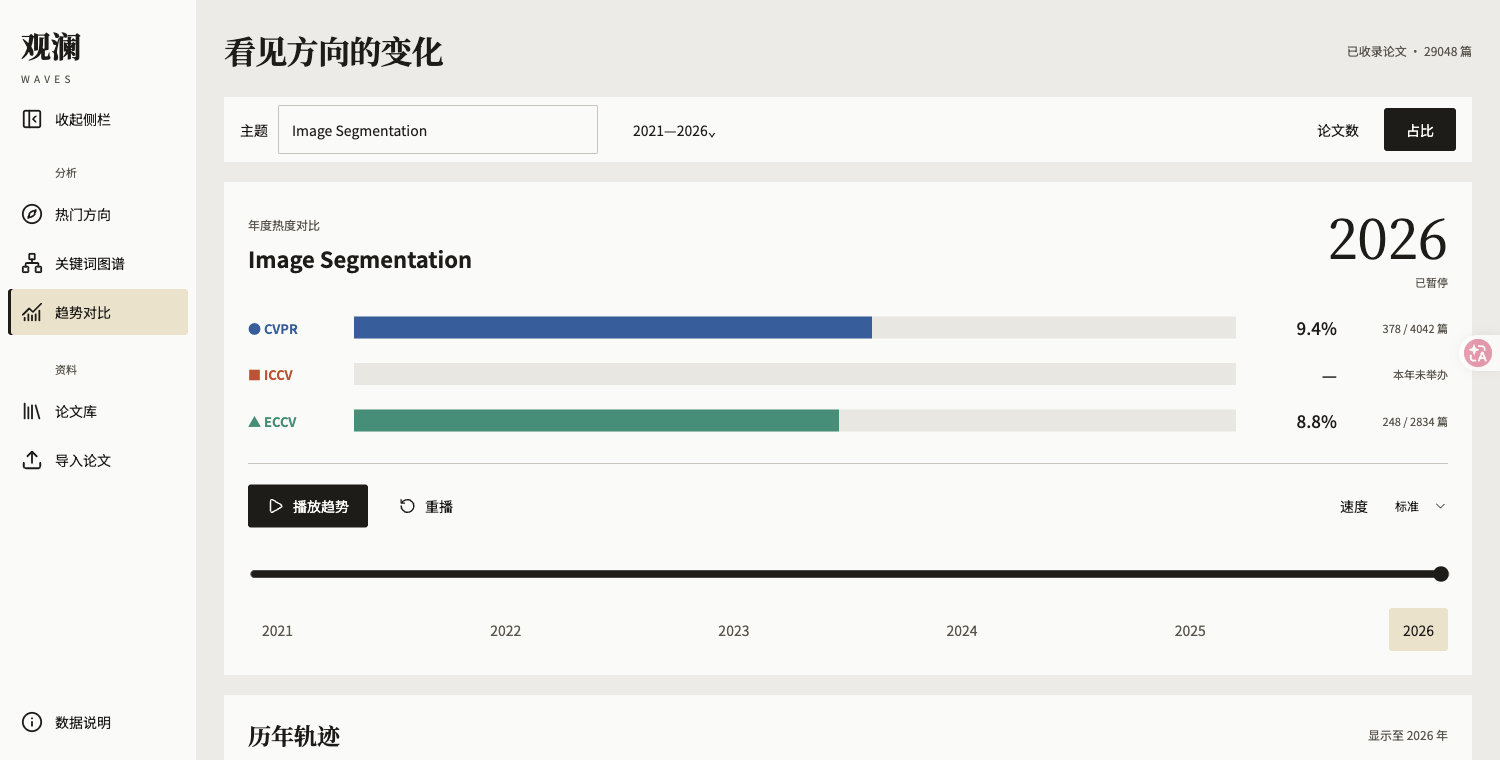Click the upload icon for 导入论文

click(x=32, y=461)
